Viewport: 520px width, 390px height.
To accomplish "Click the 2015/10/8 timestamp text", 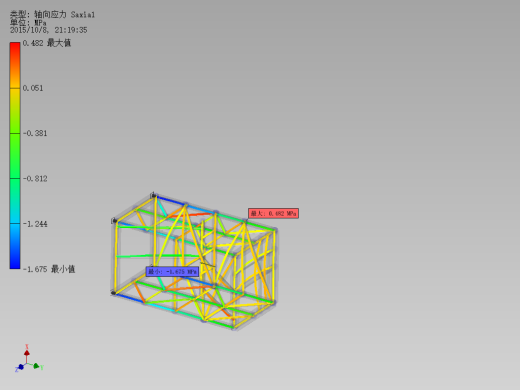I will (x=49, y=30).
